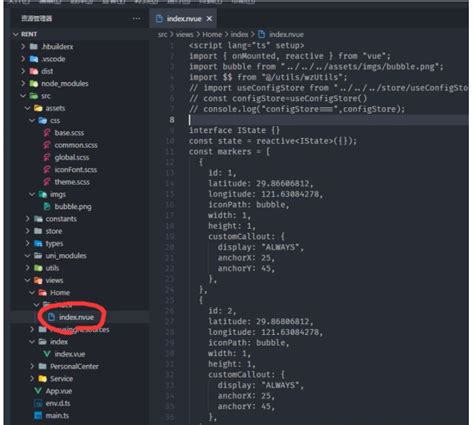Switch to the index.nvue editor tab
The height and width of the screenshot is (425, 474).
point(184,19)
